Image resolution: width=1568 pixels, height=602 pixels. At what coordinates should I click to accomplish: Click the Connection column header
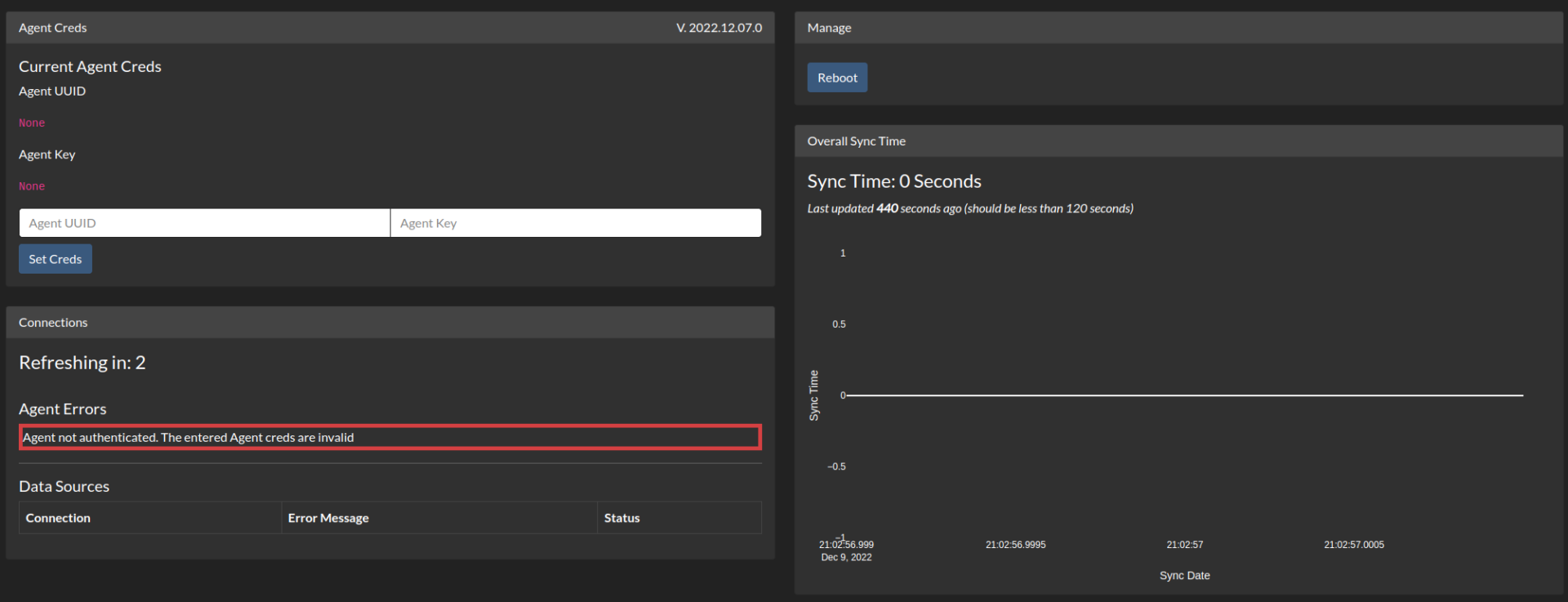[58, 518]
